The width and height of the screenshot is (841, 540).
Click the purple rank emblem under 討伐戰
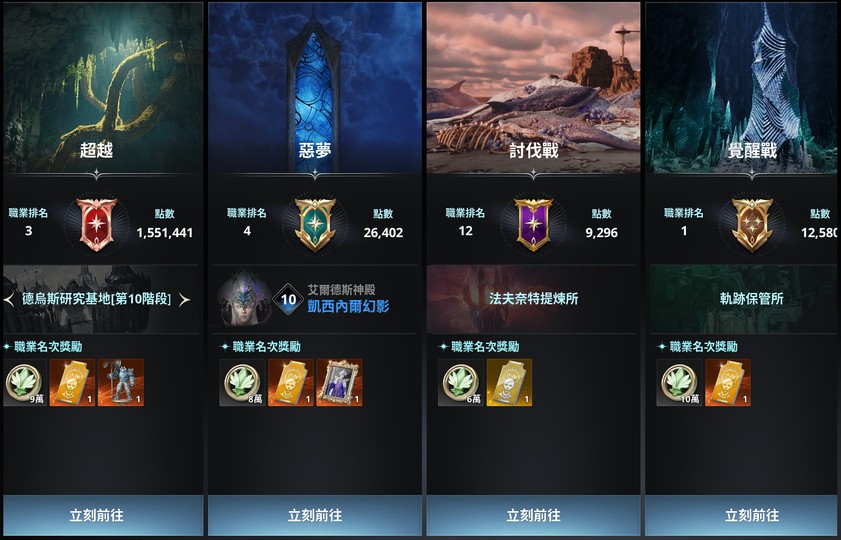tap(534, 224)
